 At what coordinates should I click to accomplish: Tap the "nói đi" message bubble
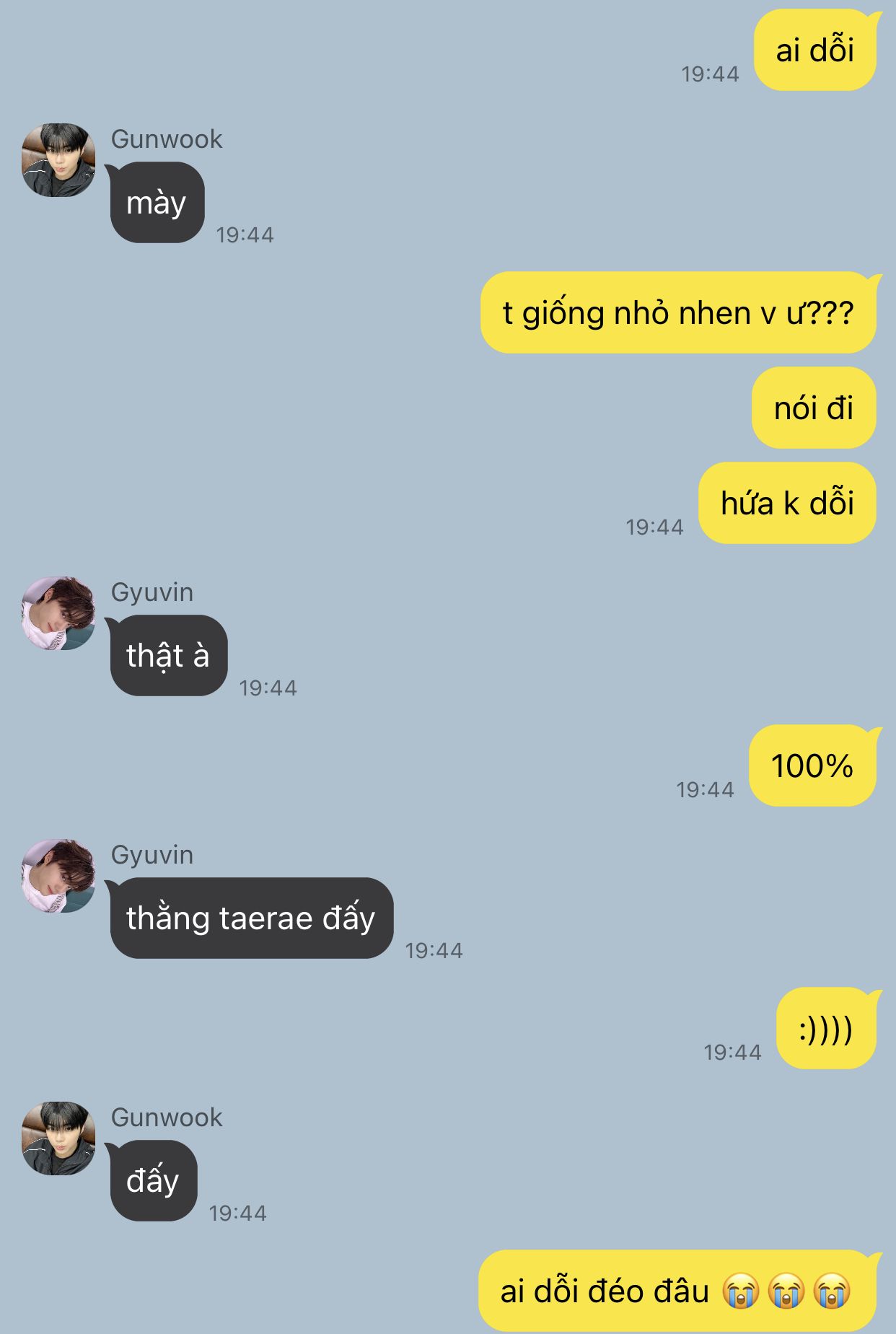point(814,408)
